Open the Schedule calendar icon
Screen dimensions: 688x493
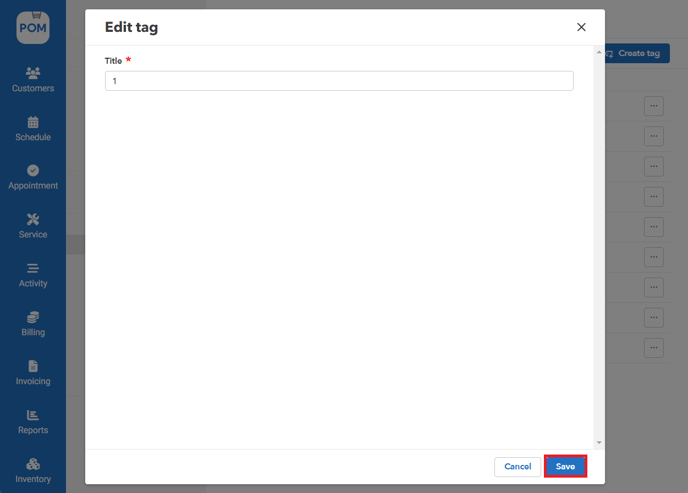point(33,121)
